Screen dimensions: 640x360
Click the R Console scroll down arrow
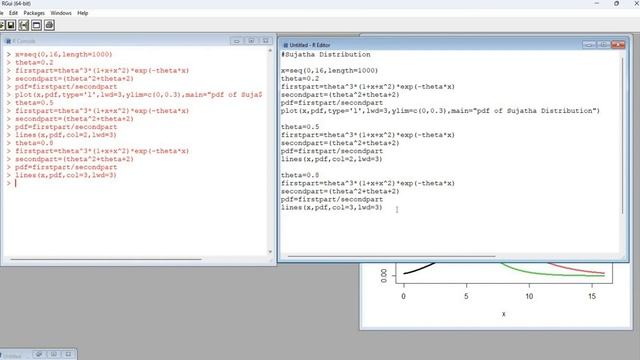point(270,252)
